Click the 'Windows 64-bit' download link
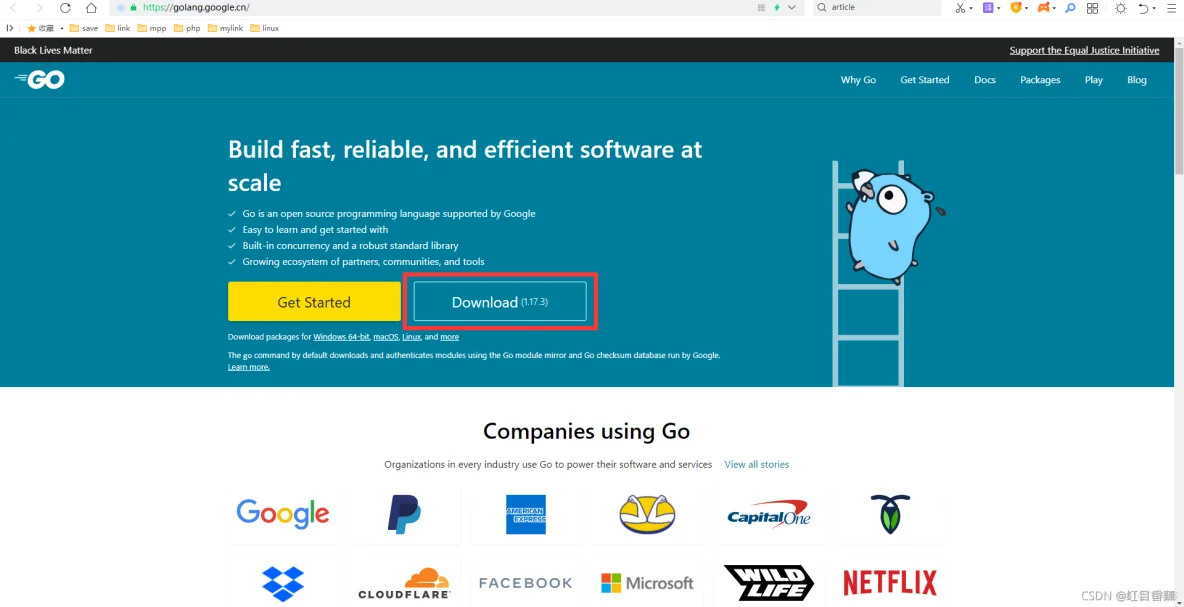This screenshot has width=1184, height=607. tap(341, 337)
